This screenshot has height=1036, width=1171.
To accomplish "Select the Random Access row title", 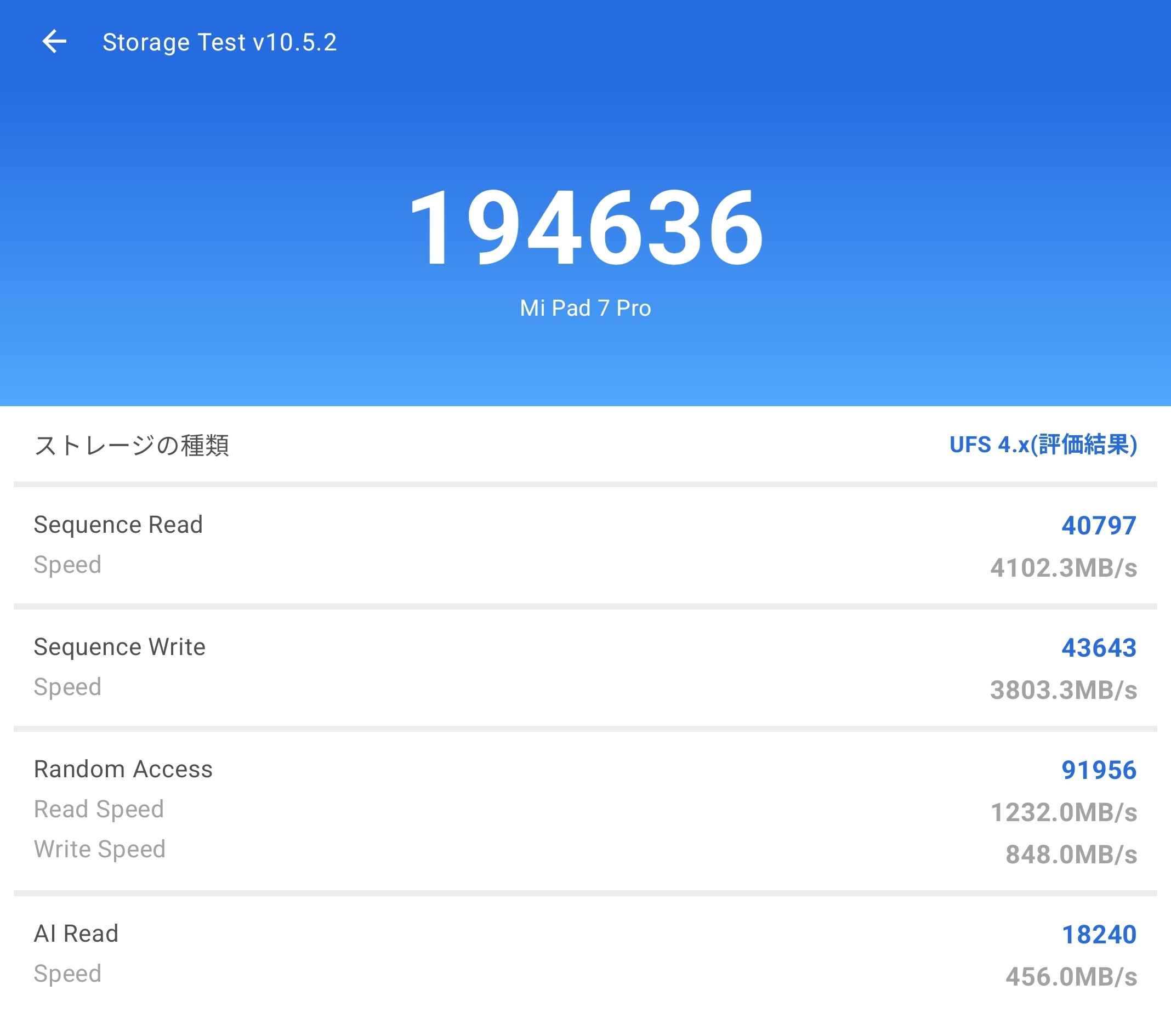I will [123, 769].
